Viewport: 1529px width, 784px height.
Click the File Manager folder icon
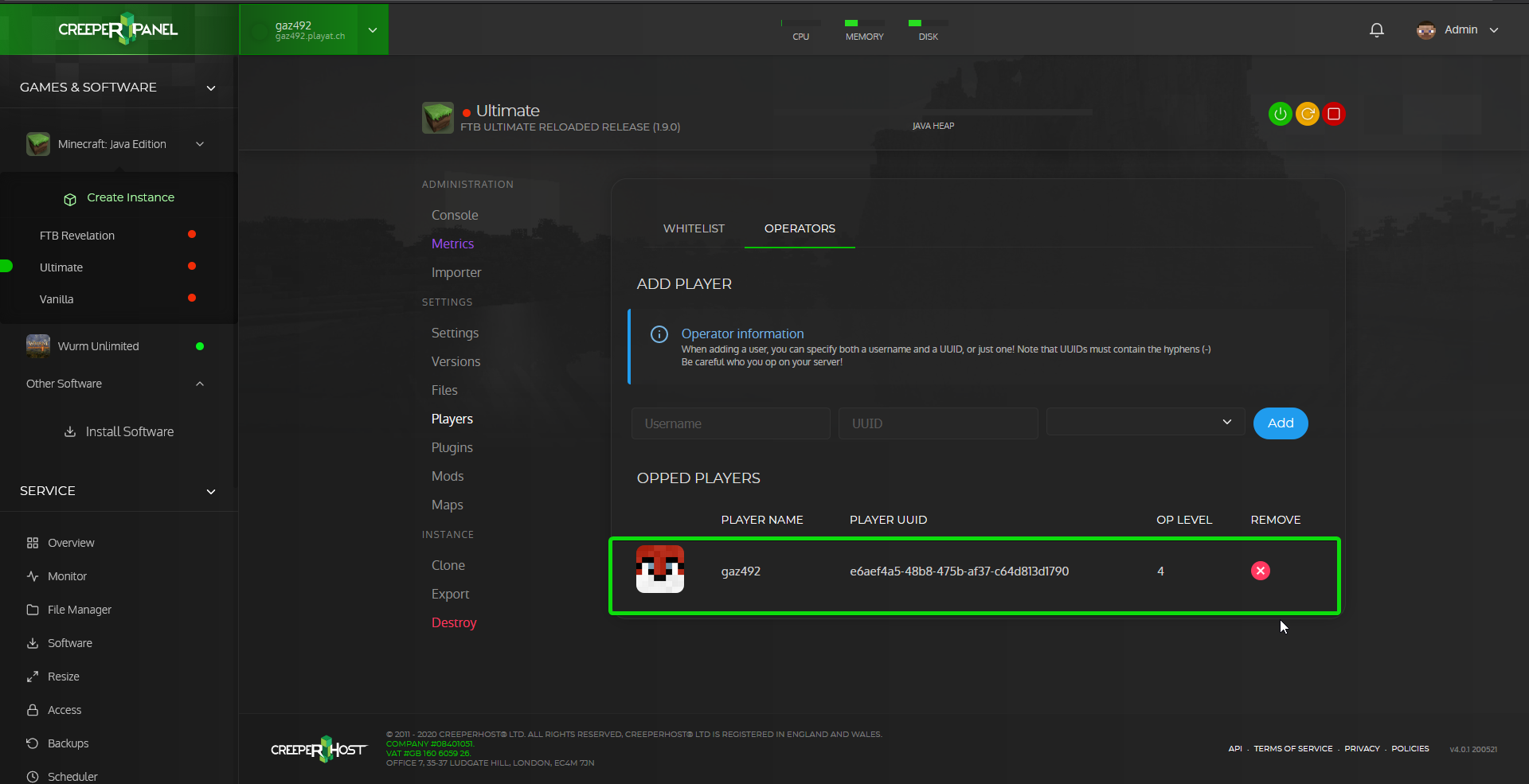(x=33, y=610)
